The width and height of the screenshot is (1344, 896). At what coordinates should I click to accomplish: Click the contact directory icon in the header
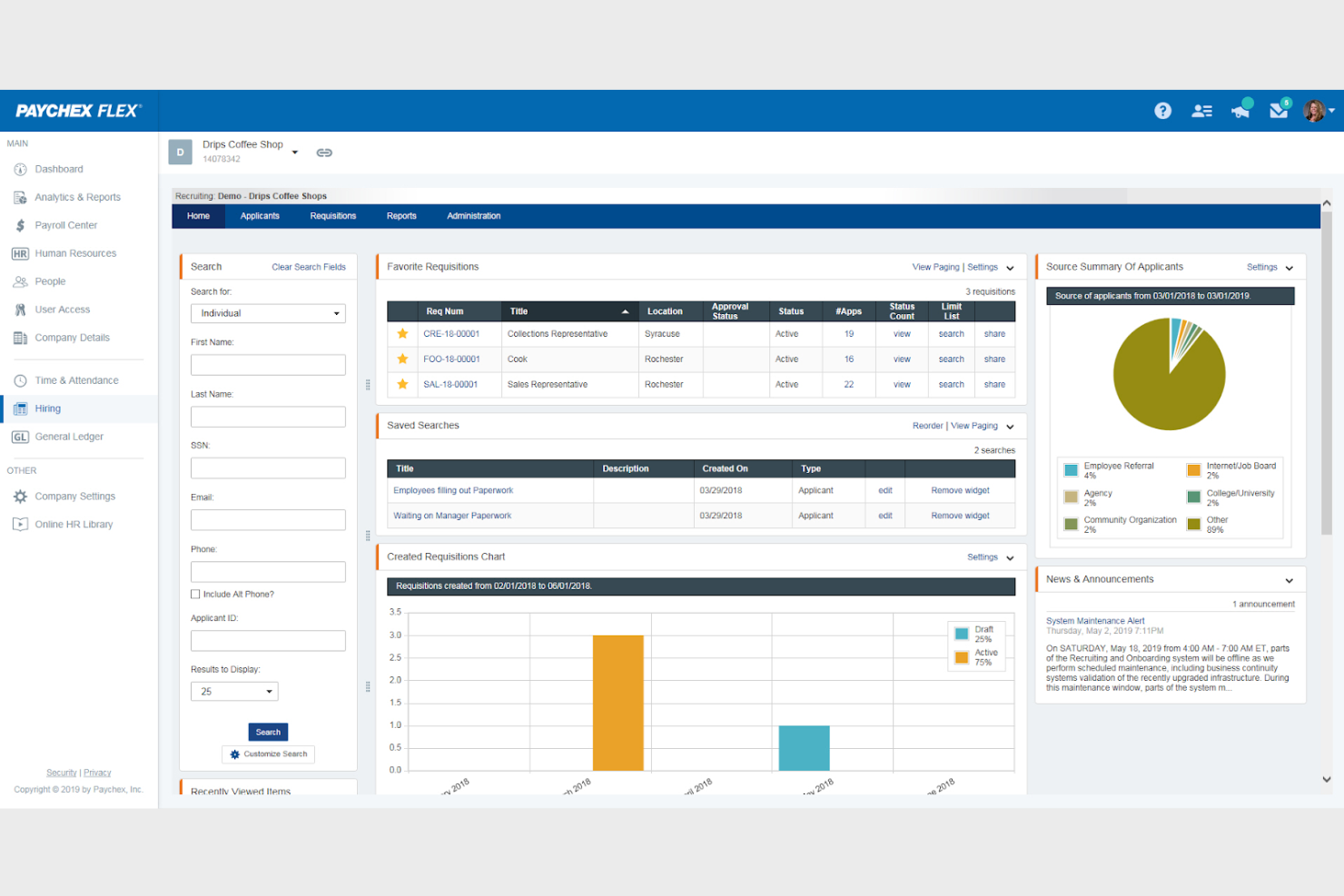pos(1201,110)
